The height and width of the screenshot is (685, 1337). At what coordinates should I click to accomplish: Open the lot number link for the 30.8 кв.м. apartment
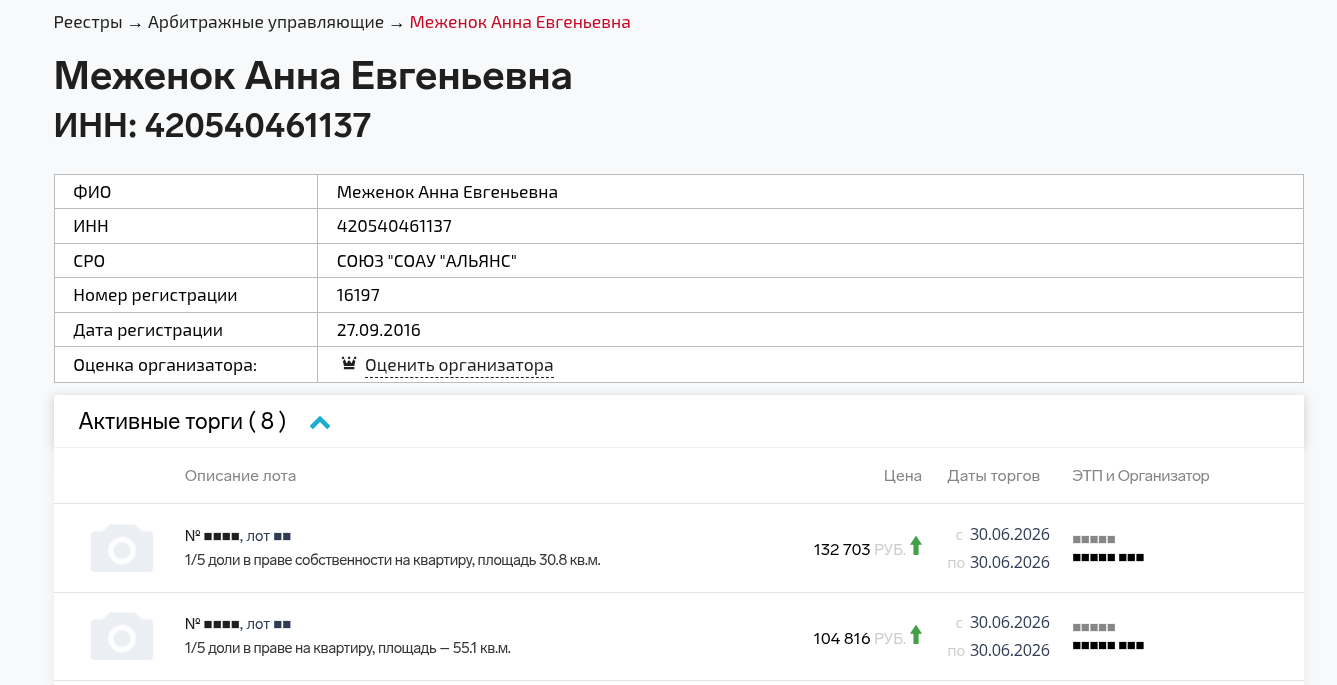pyautogui.click(x=238, y=536)
